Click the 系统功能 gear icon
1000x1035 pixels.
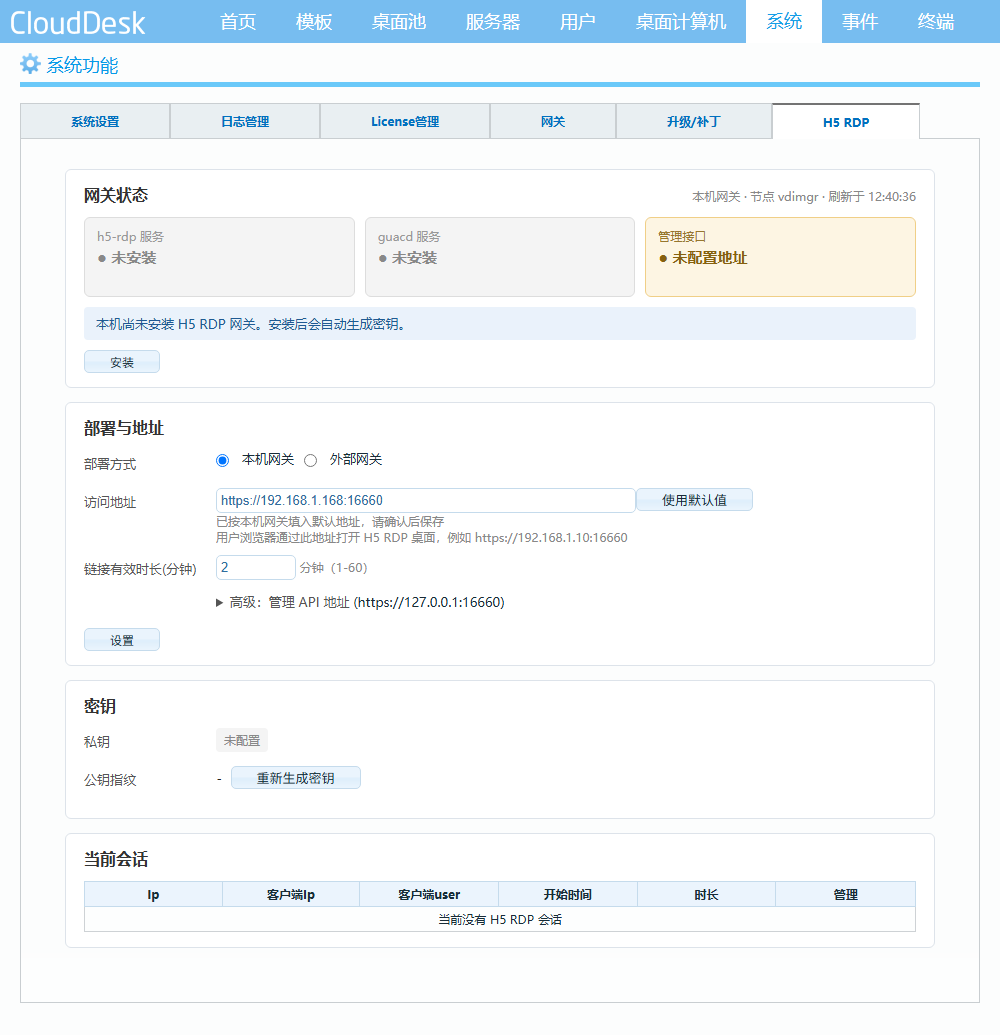click(x=30, y=64)
